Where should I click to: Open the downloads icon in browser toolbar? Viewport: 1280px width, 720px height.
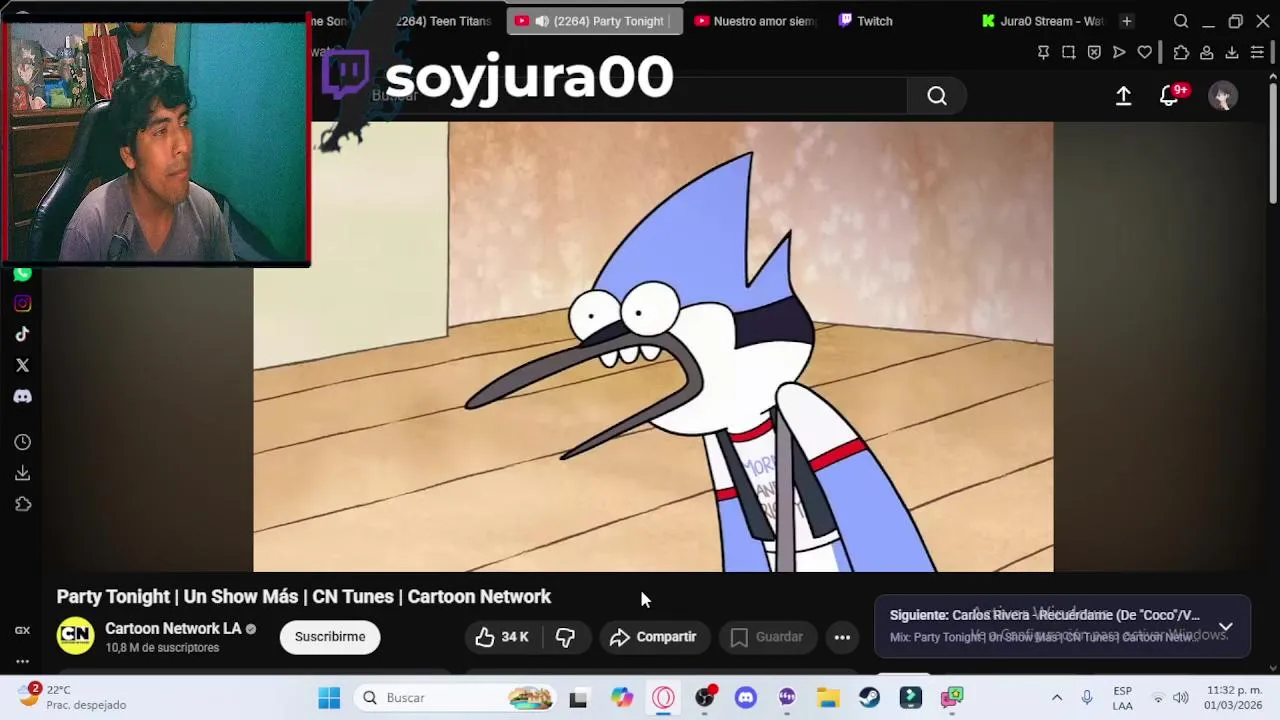point(1232,52)
